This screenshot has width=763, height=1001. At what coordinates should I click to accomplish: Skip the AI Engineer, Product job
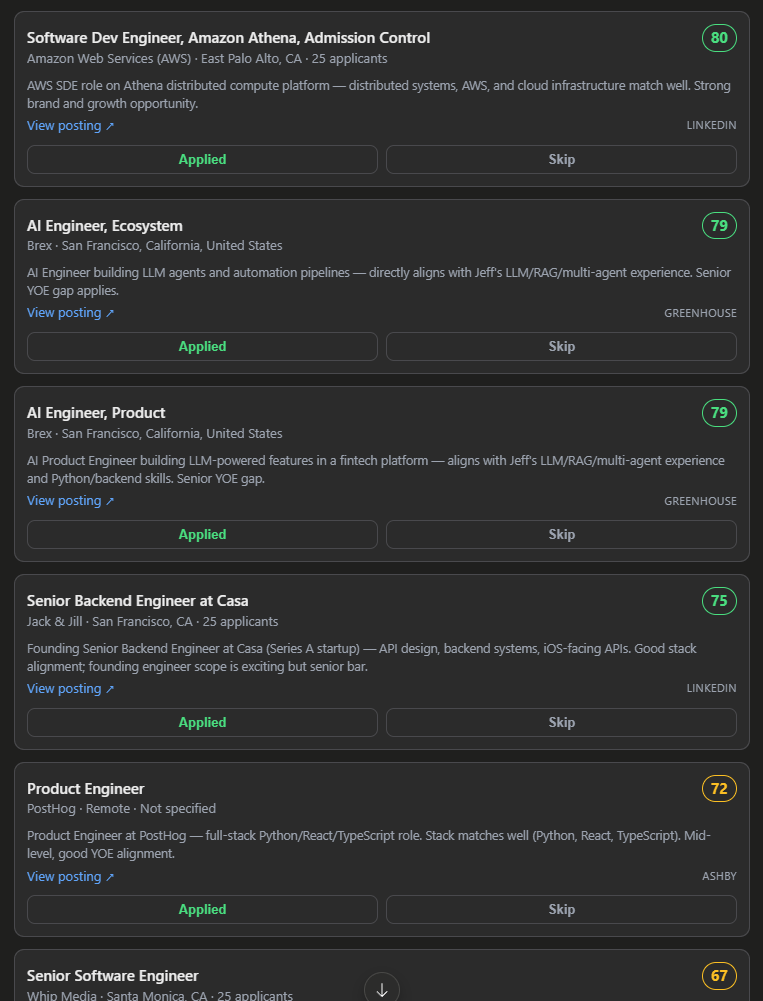tap(561, 534)
